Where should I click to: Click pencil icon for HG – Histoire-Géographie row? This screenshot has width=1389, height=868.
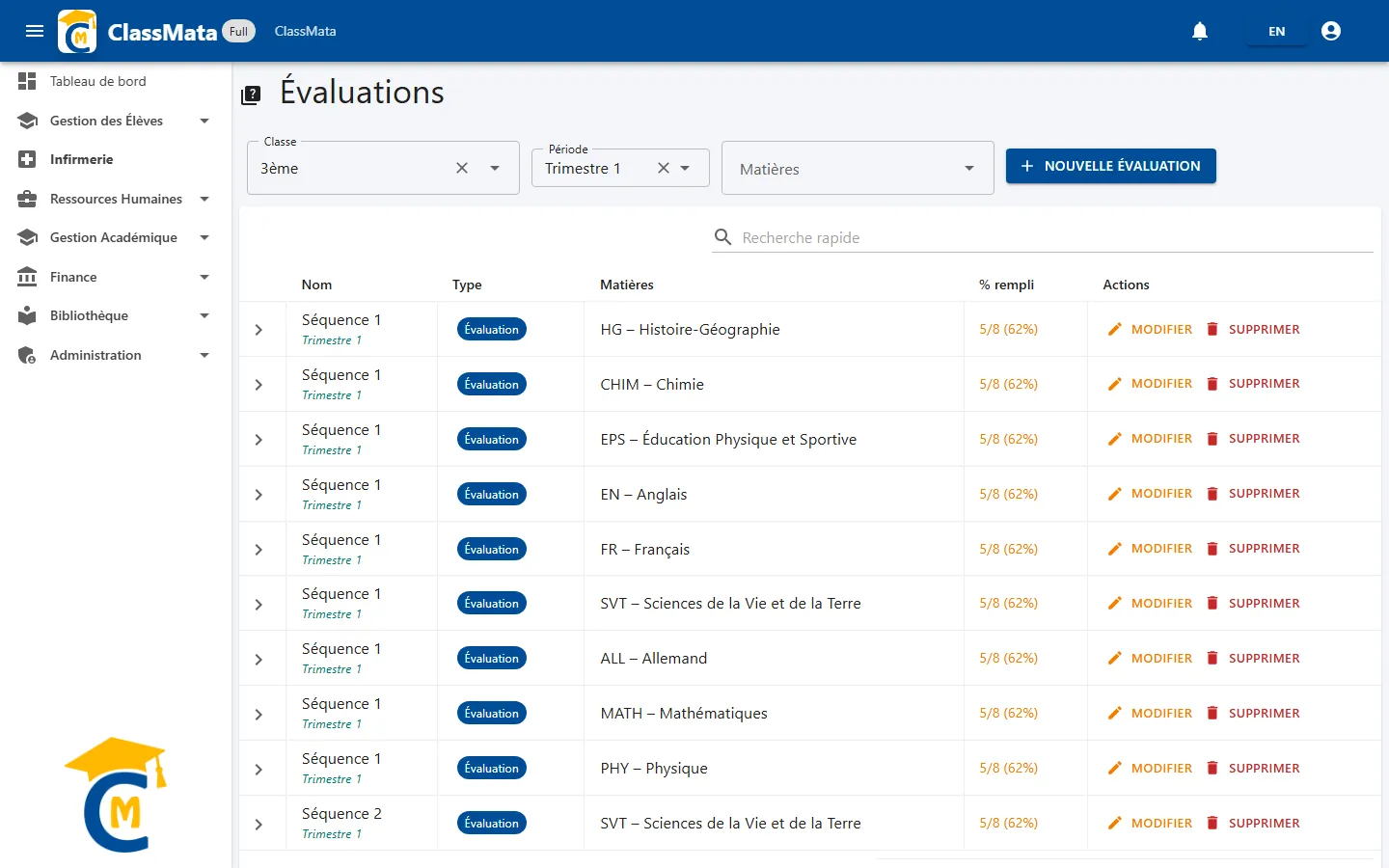[x=1115, y=329]
